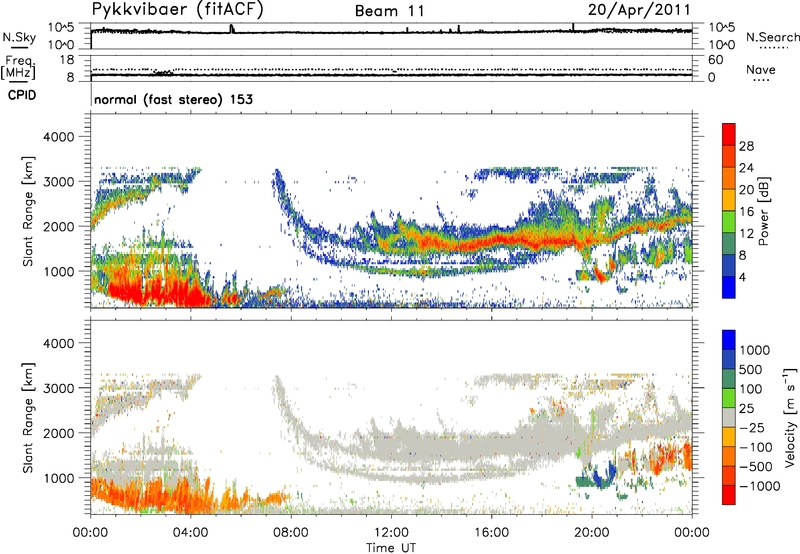Click the 12:00 time tick label
The width and height of the screenshot is (800, 554).
391,533
